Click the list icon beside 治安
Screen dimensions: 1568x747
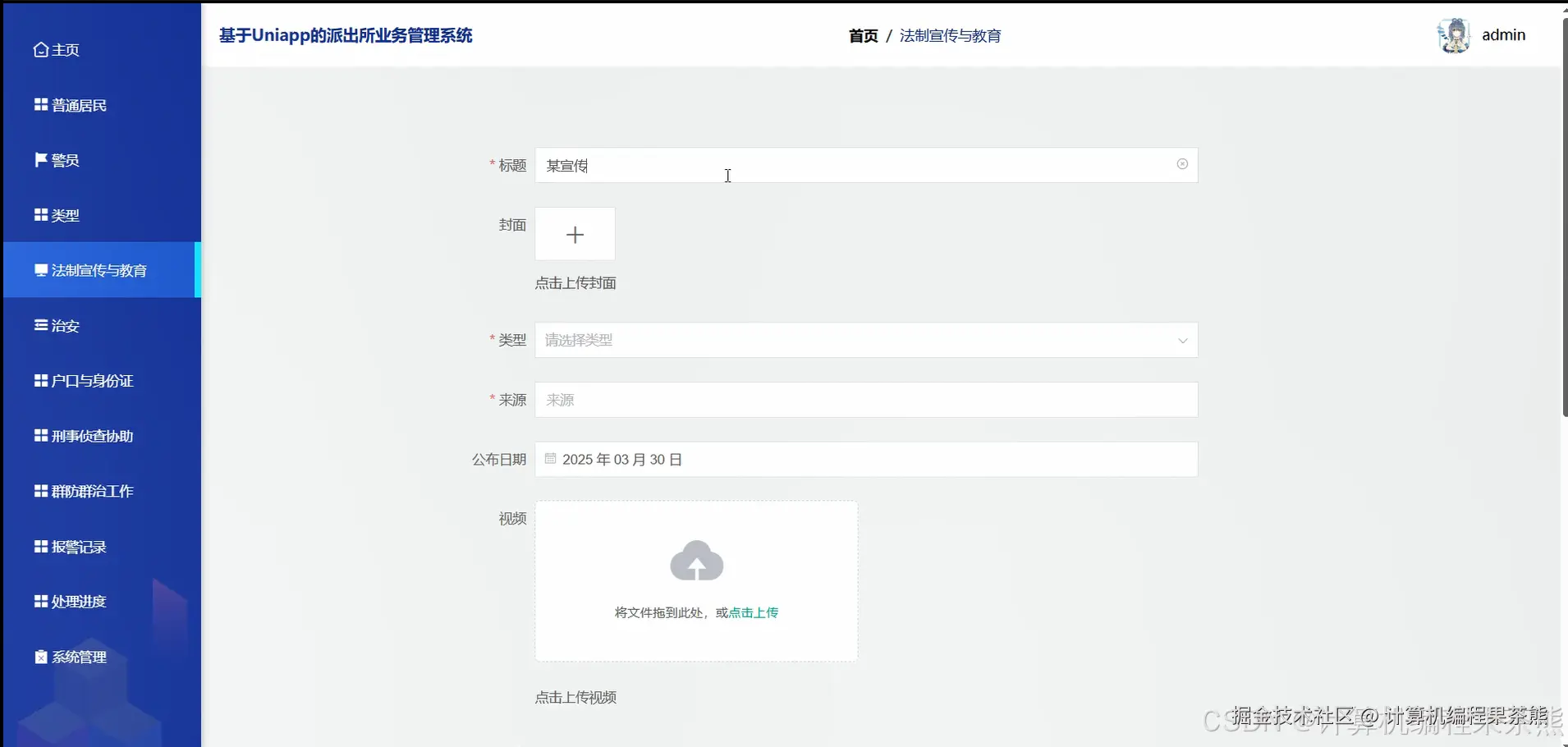[41, 325]
